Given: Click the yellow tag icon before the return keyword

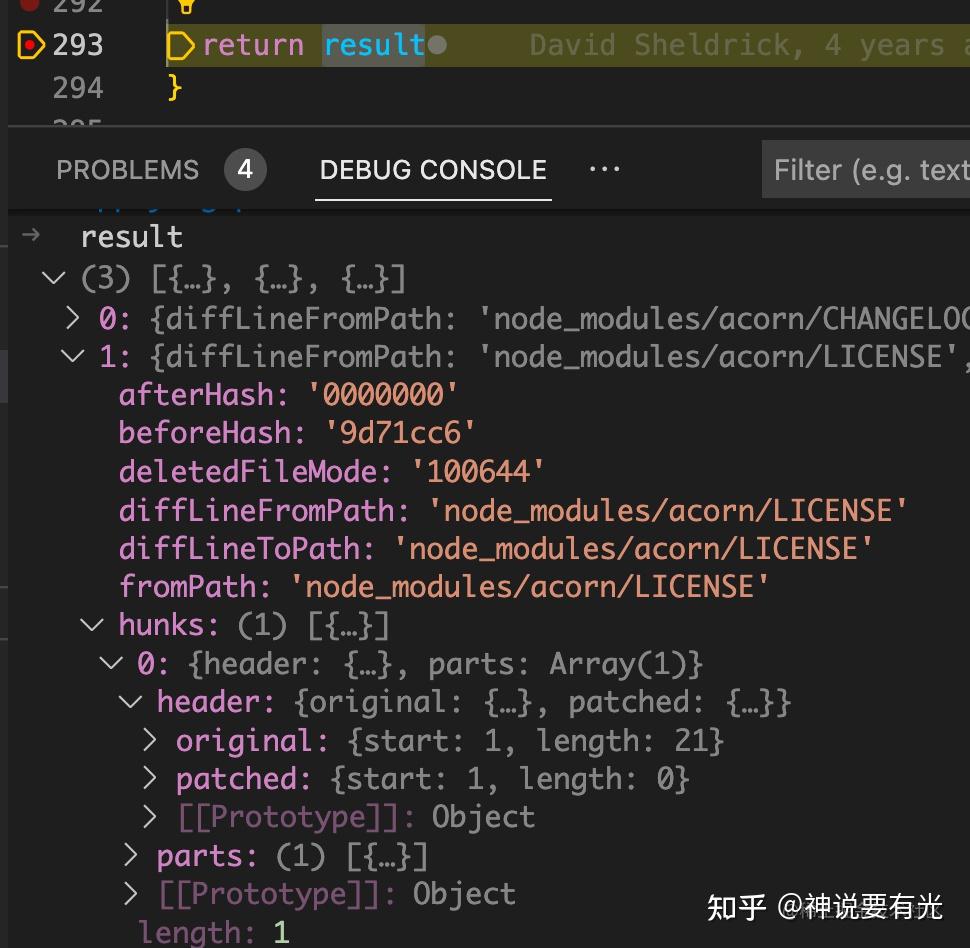Looking at the screenshot, I should click(181, 44).
